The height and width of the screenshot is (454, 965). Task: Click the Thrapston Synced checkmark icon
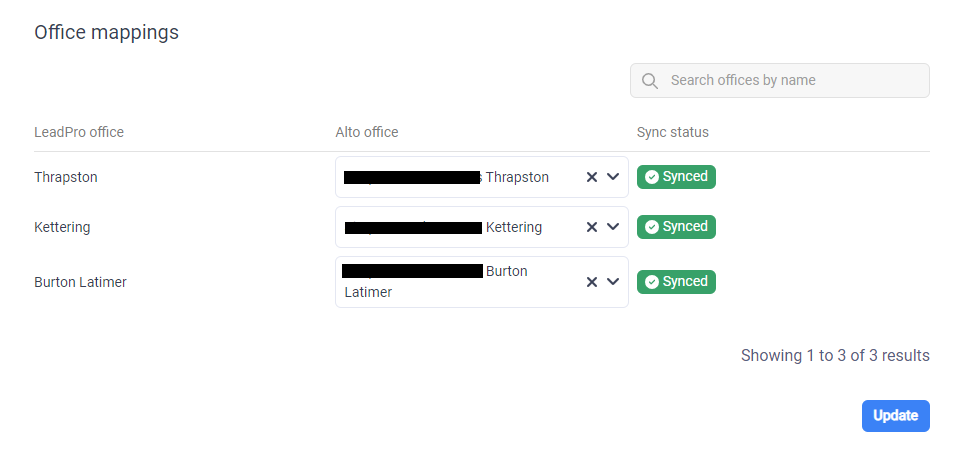(652, 177)
